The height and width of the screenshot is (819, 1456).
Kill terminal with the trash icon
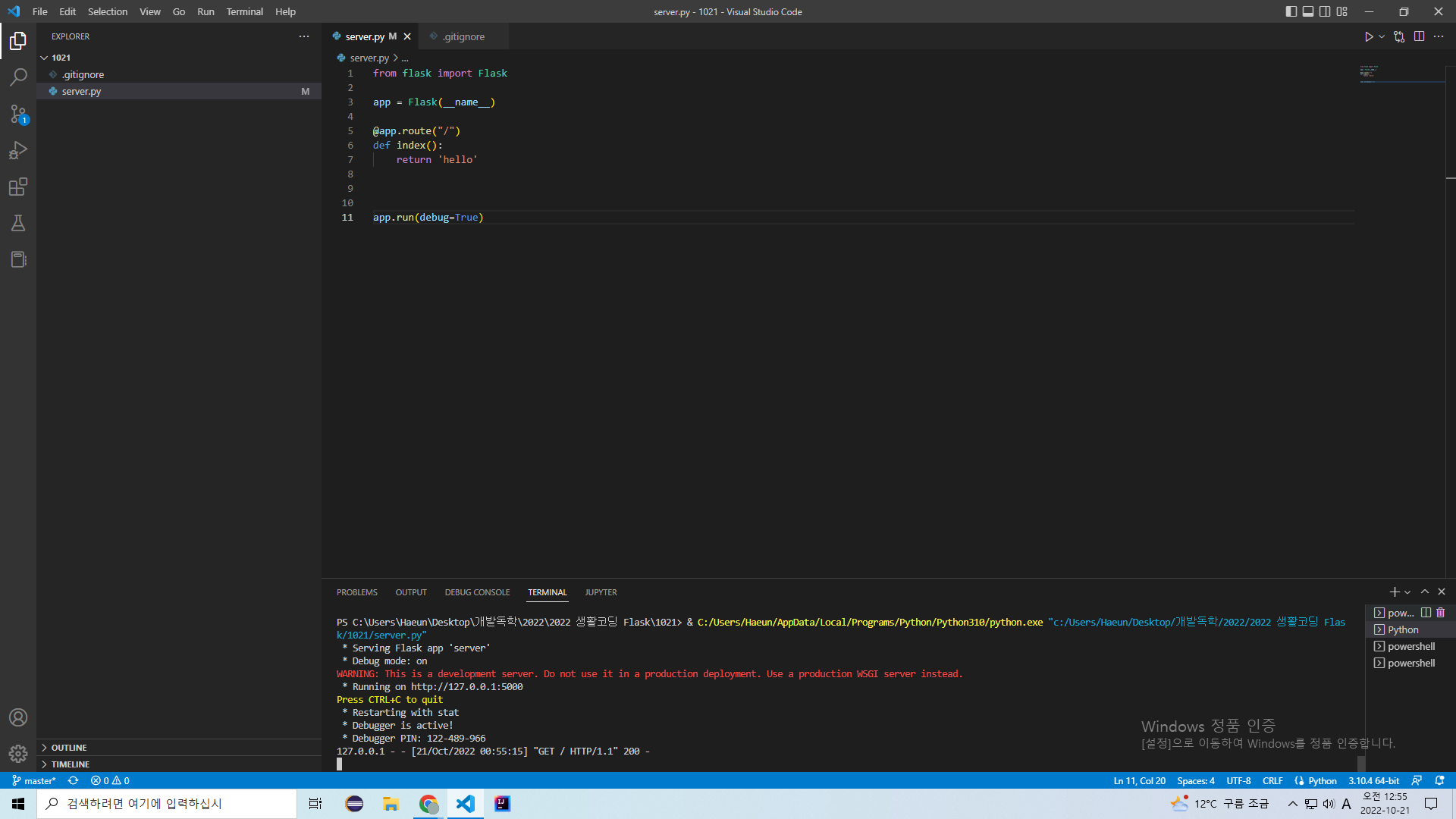1441,613
